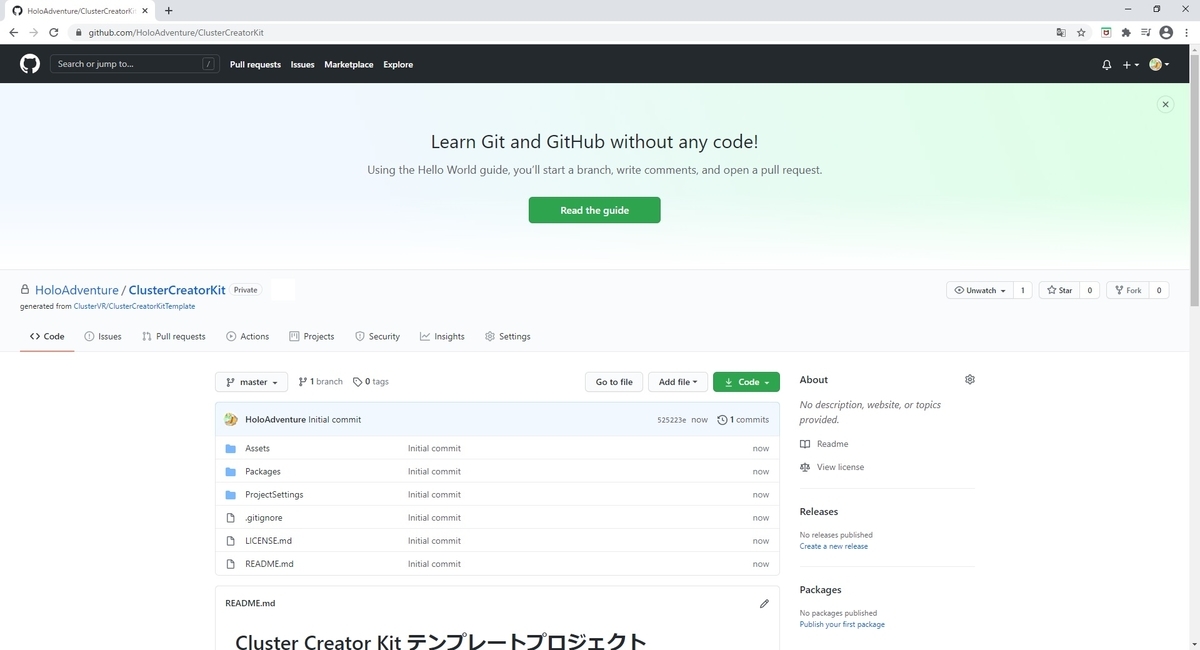The height and width of the screenshot is (650, 1200).
Task: Switch to the Code tab
Action: point(47,336)
